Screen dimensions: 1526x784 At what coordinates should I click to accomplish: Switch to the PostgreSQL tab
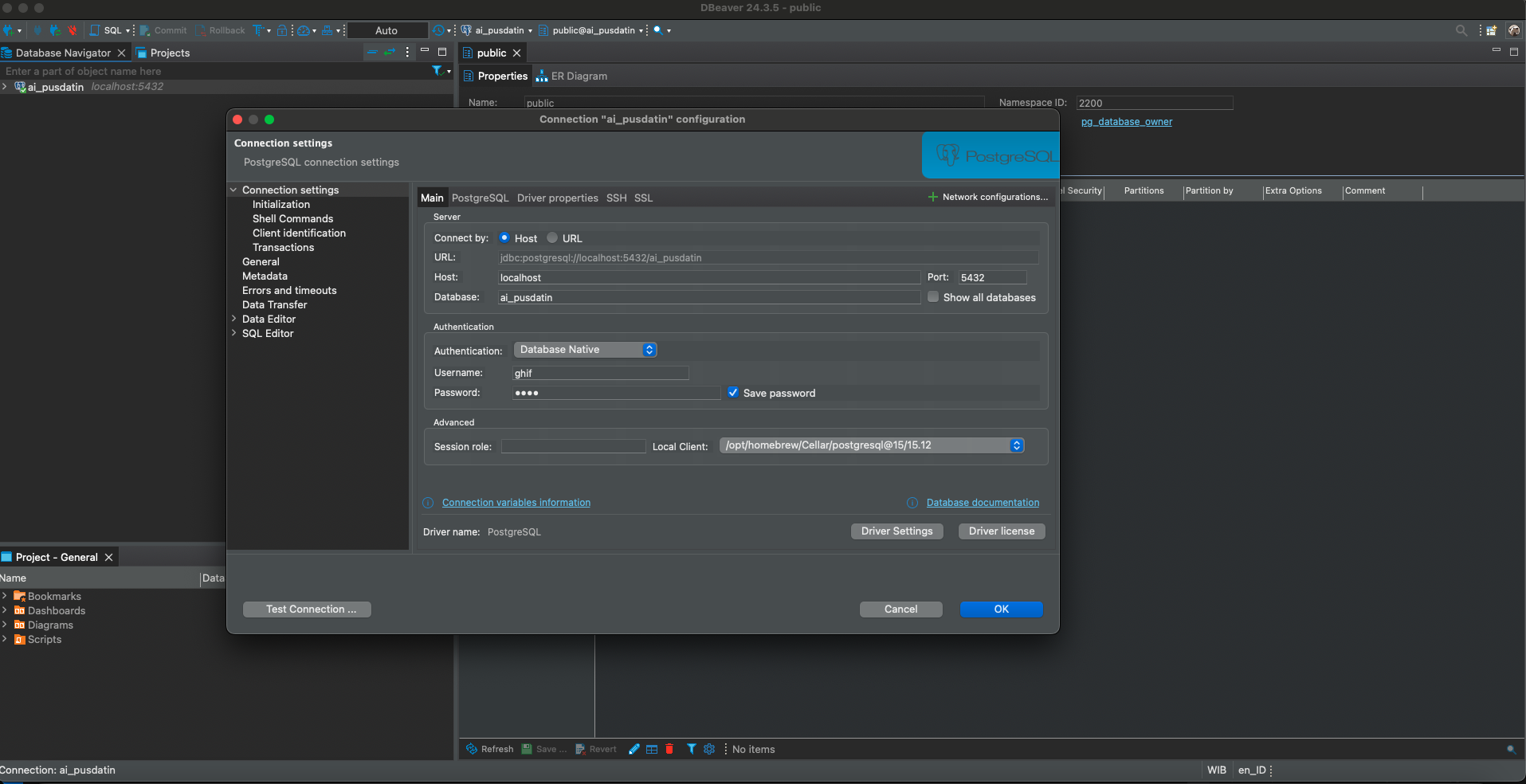[x=480, y=198]
